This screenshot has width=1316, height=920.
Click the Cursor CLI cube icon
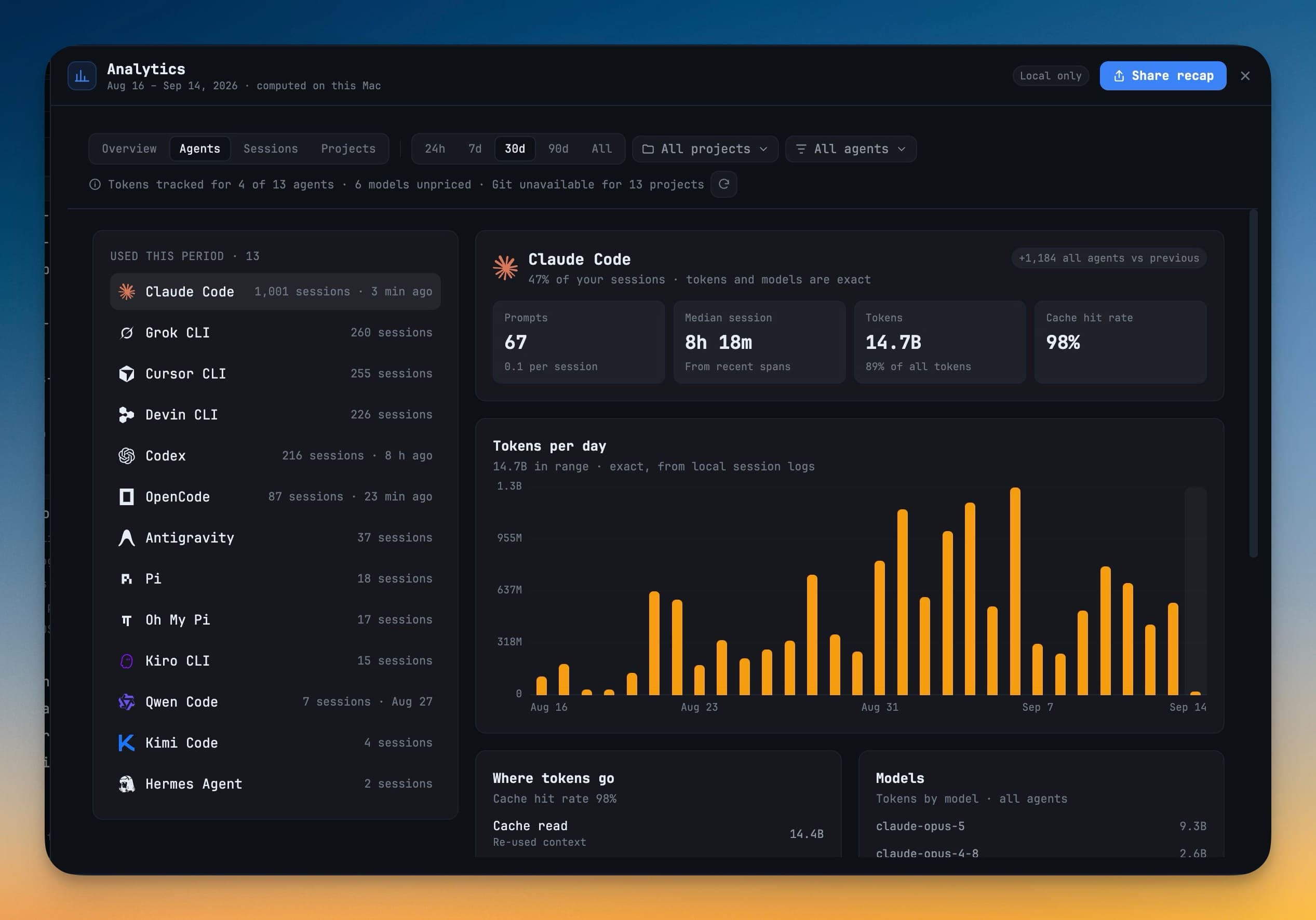tap(127, 374)
